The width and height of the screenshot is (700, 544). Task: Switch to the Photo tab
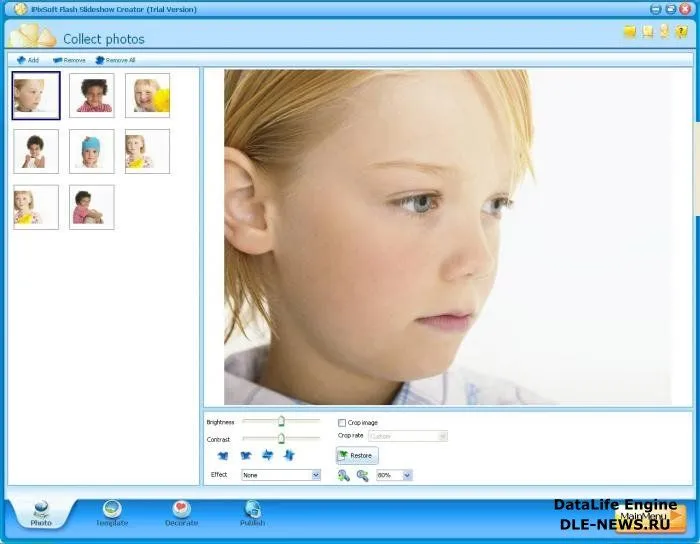pyautogui.click(x=41, y=514)
